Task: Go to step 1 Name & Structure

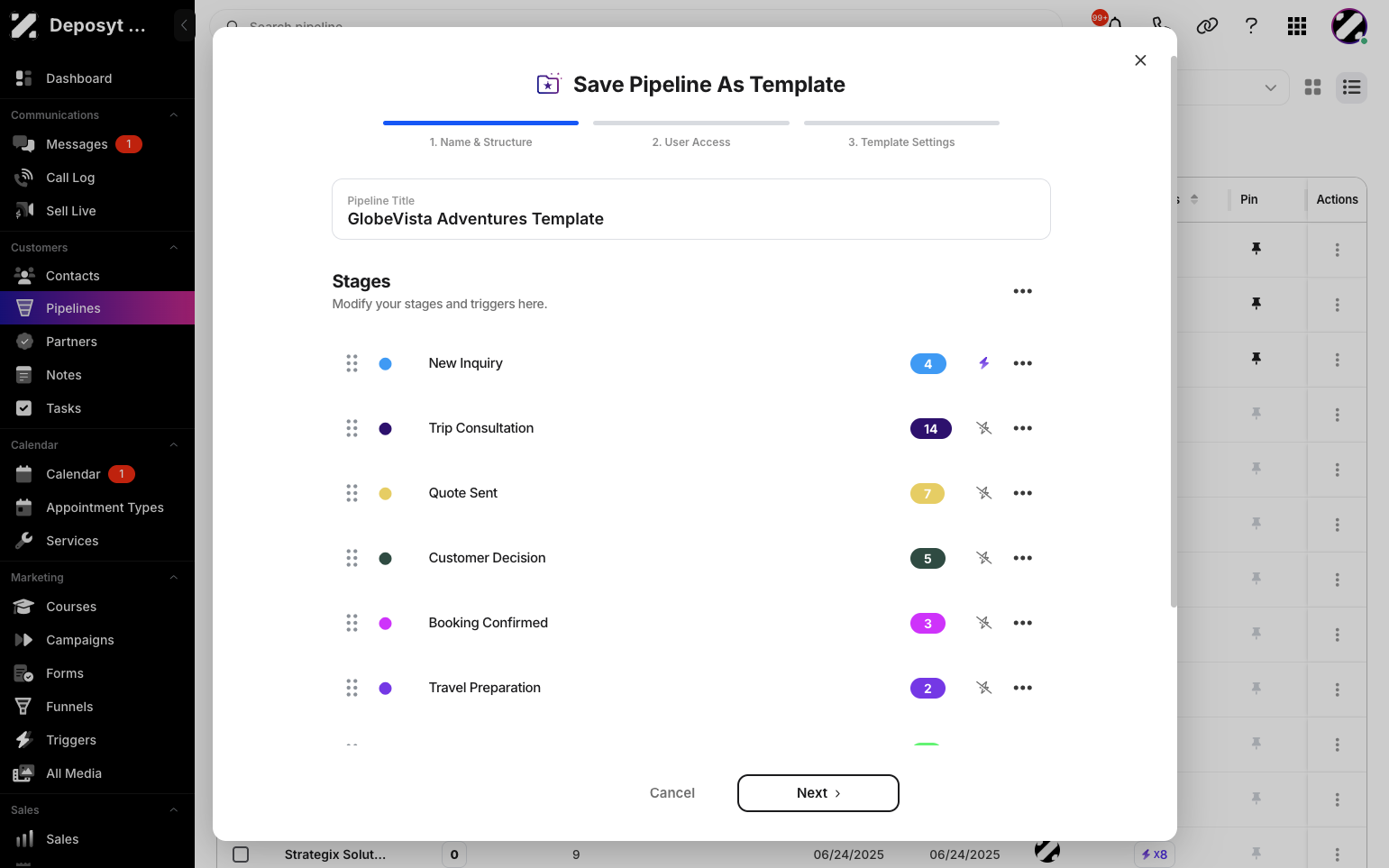Action: 480,134
